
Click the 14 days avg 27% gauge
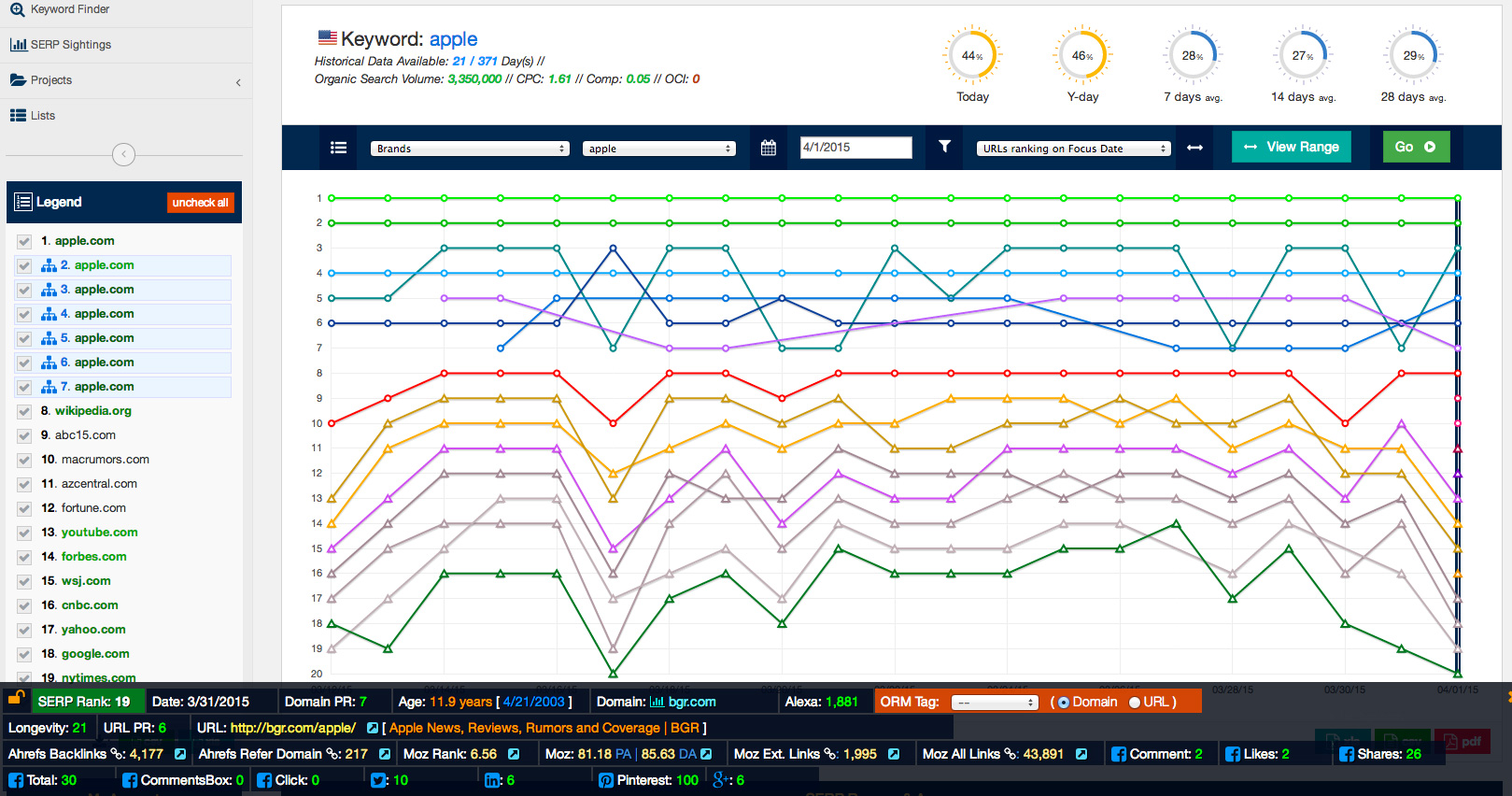(1303, 55)
